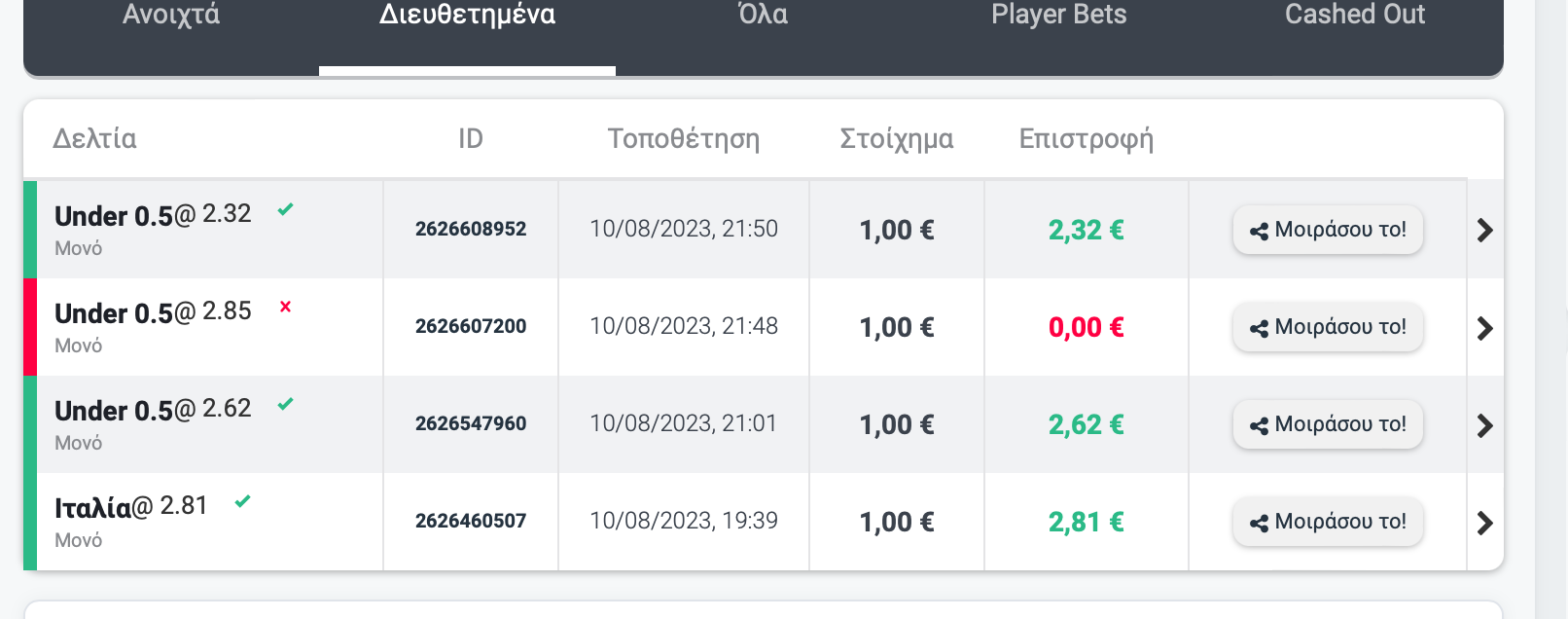Click red X icon on Under 0.5@ 2.85 bet
The height and width of the screenshot is (619, 1568).
tap(285, 307)
